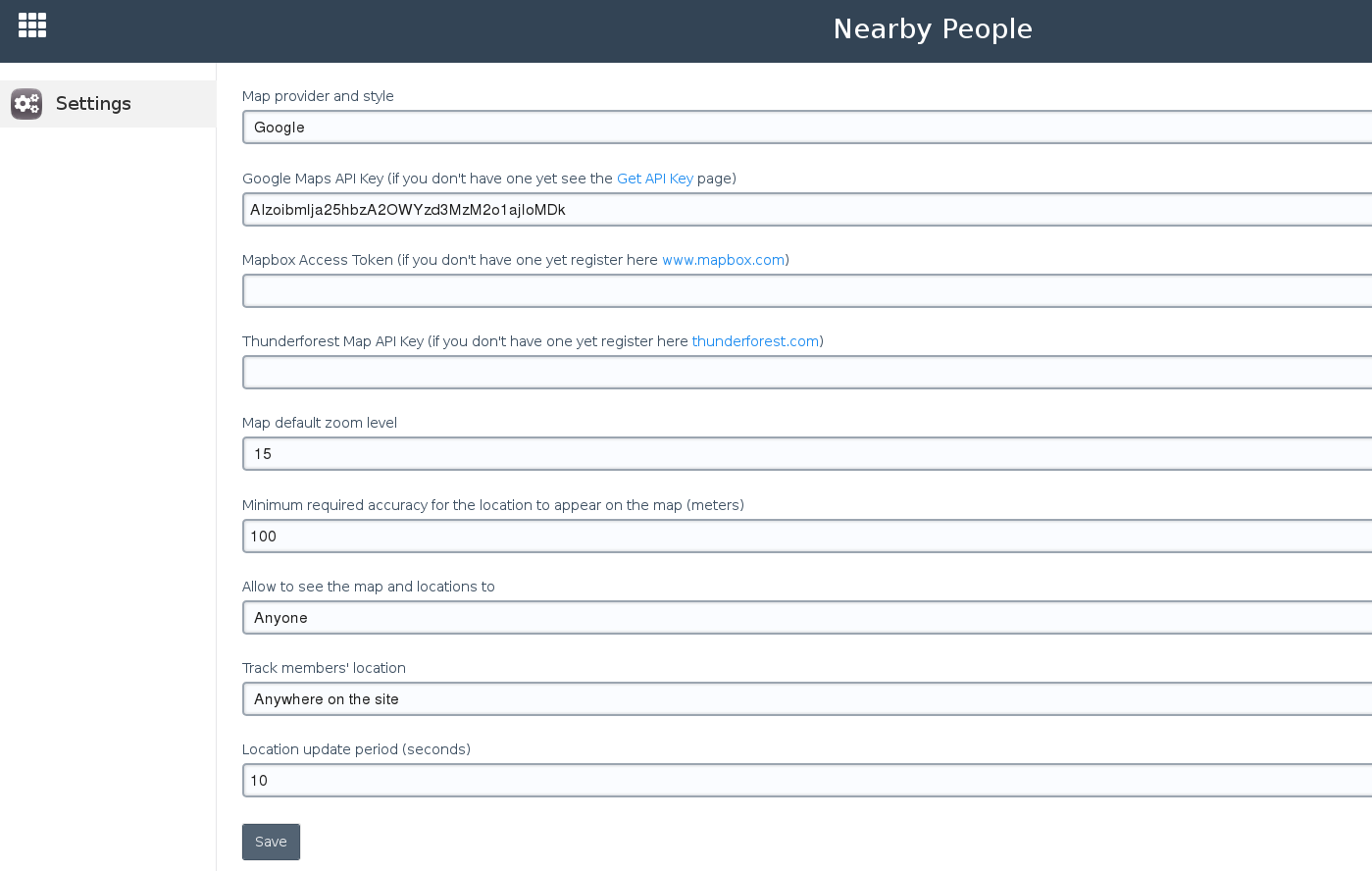Image resolution: width=1372 pixels, height=871 pixels.
Task: Click the Settings gear icon in sidebar
Action: point(26,104)
